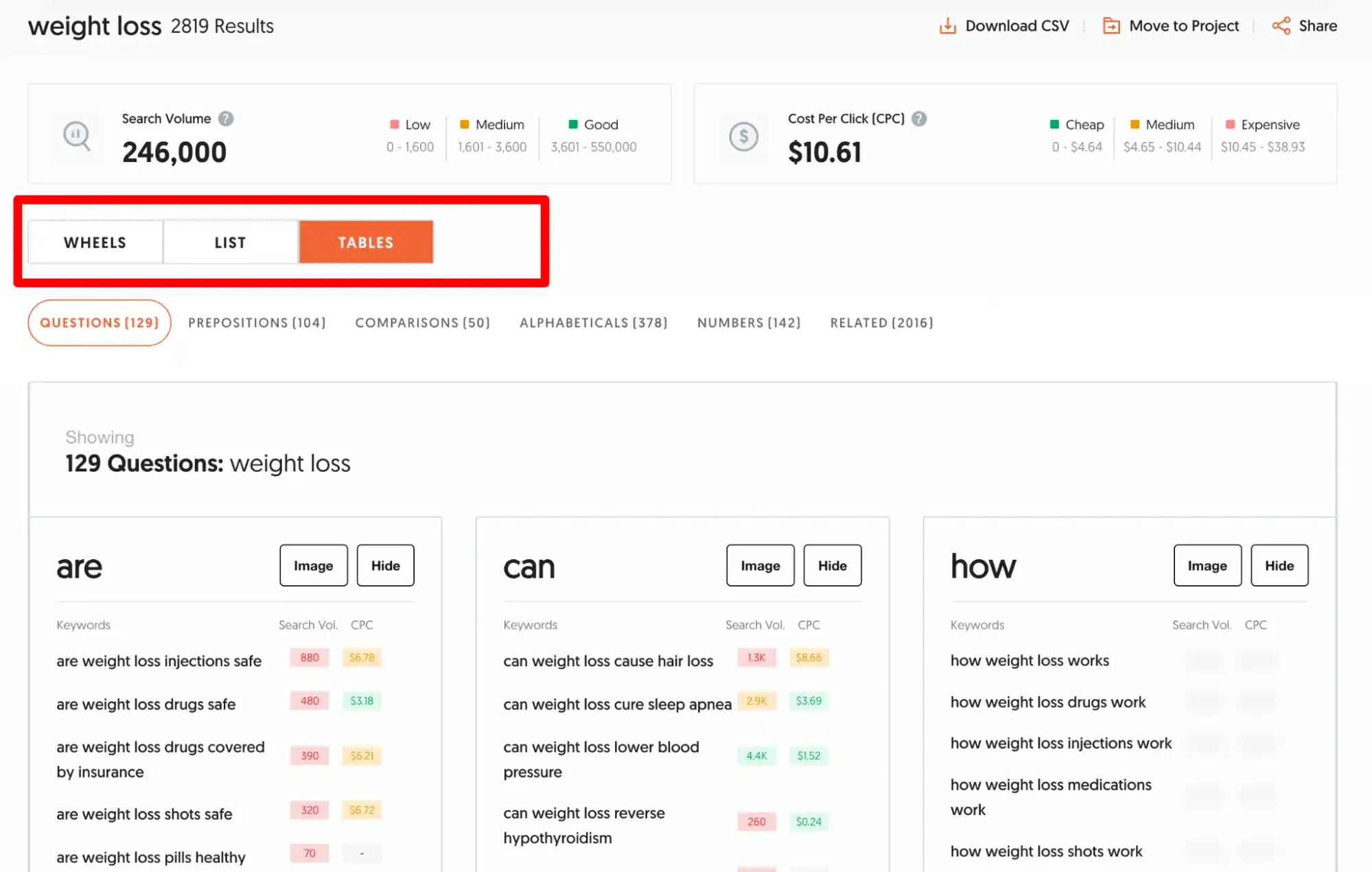Screen dimensions: 1372x872
Task: Click the pink Expensive CPC swatch
Action: point(1231,124)
